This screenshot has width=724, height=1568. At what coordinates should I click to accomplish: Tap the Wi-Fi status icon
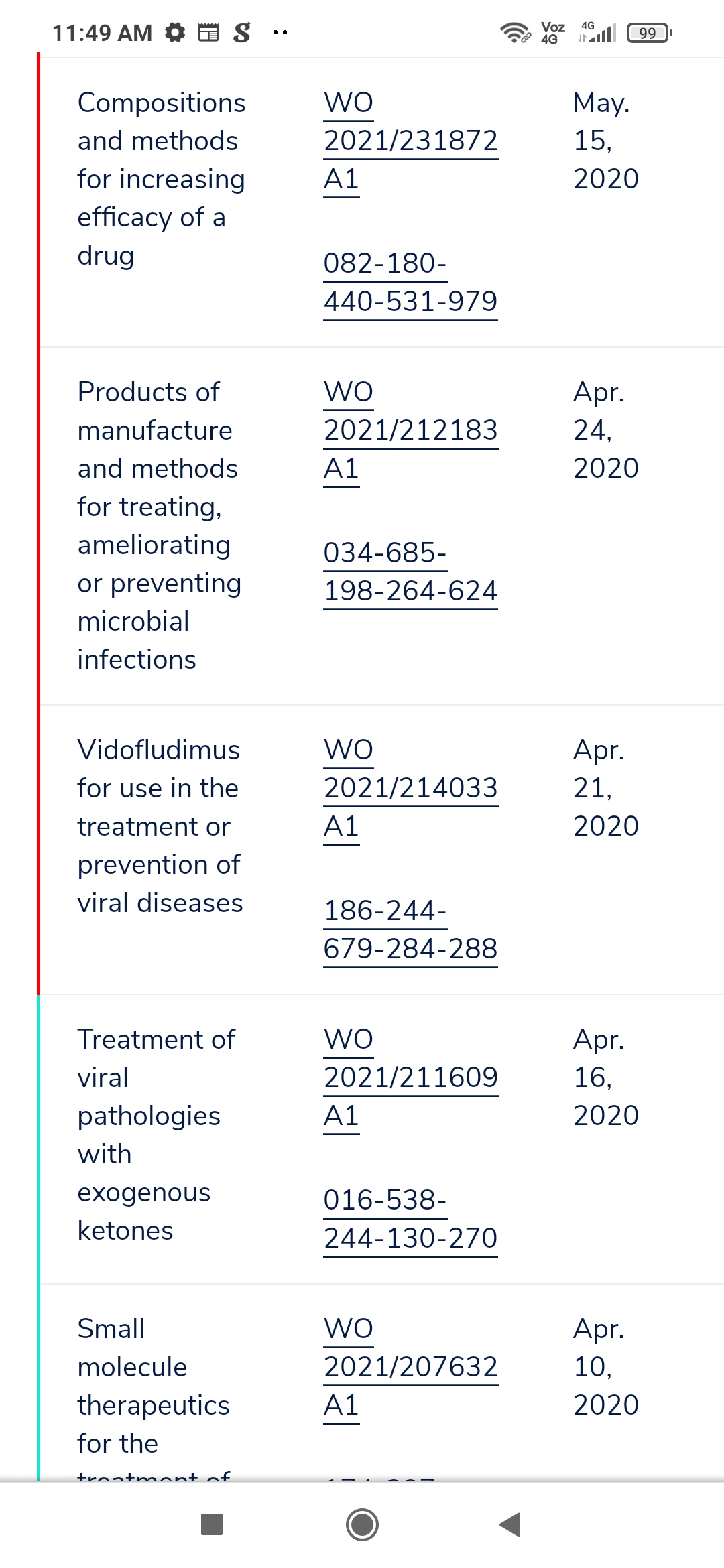(515, 32)
